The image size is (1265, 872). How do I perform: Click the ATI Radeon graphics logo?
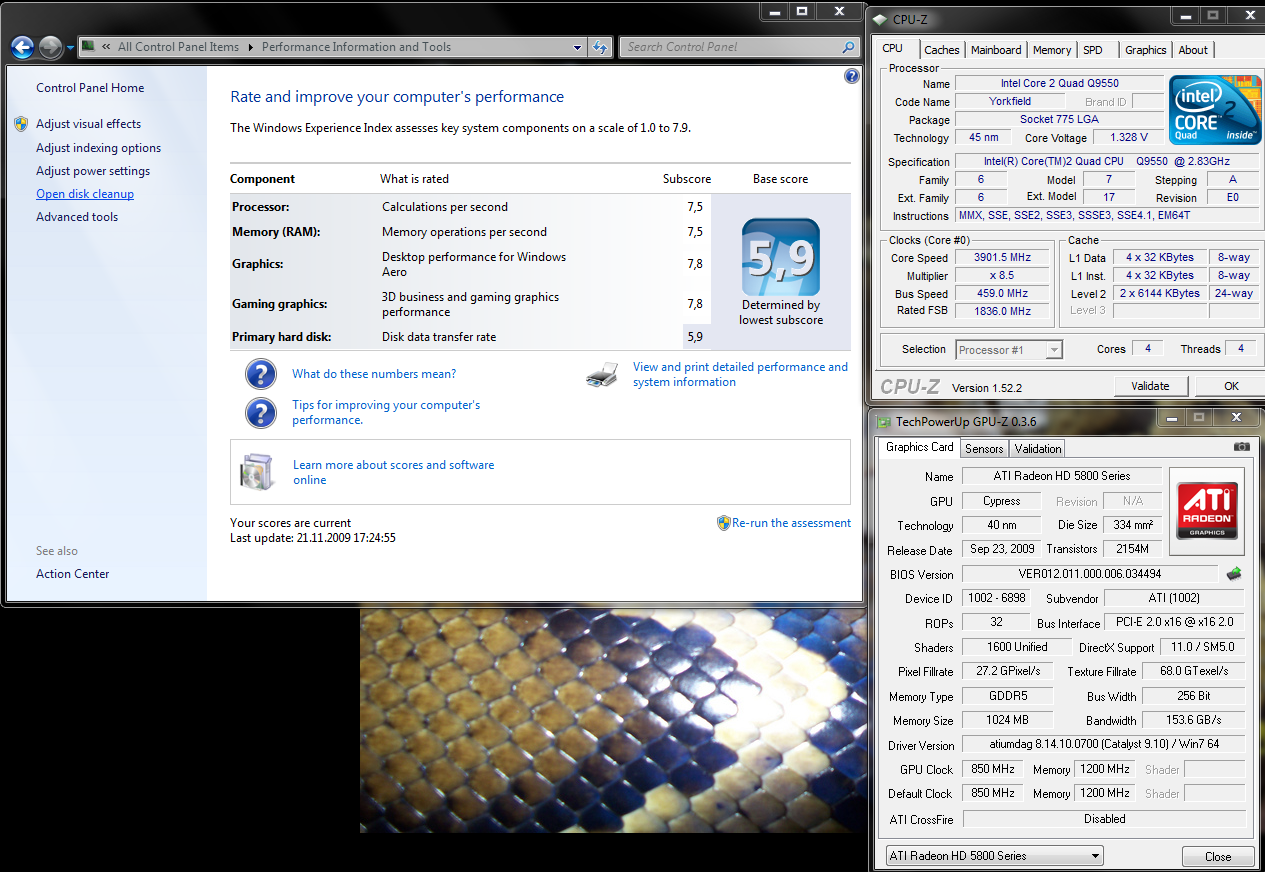1207,510
